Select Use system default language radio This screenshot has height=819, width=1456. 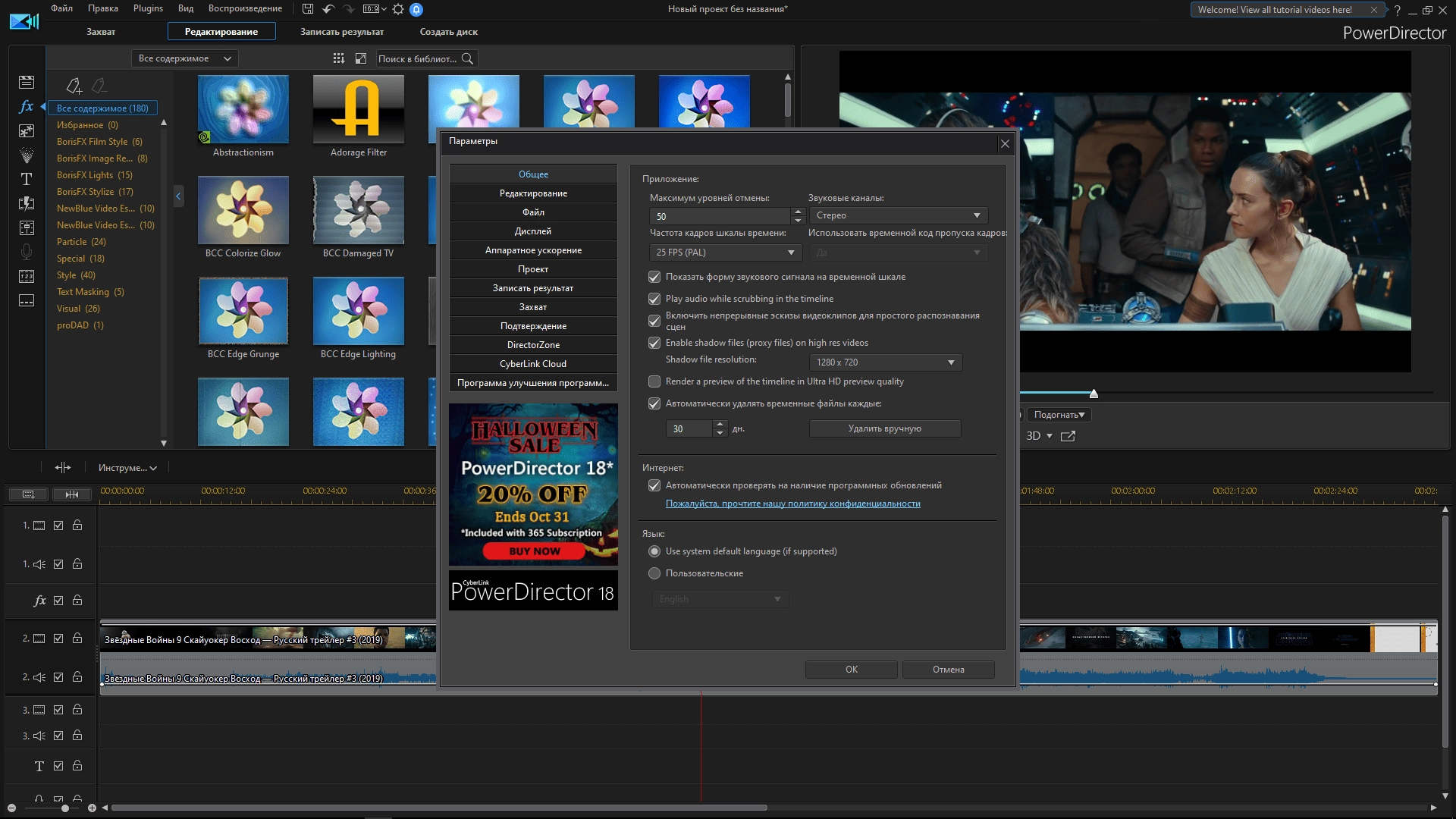(x=654, y=551)
